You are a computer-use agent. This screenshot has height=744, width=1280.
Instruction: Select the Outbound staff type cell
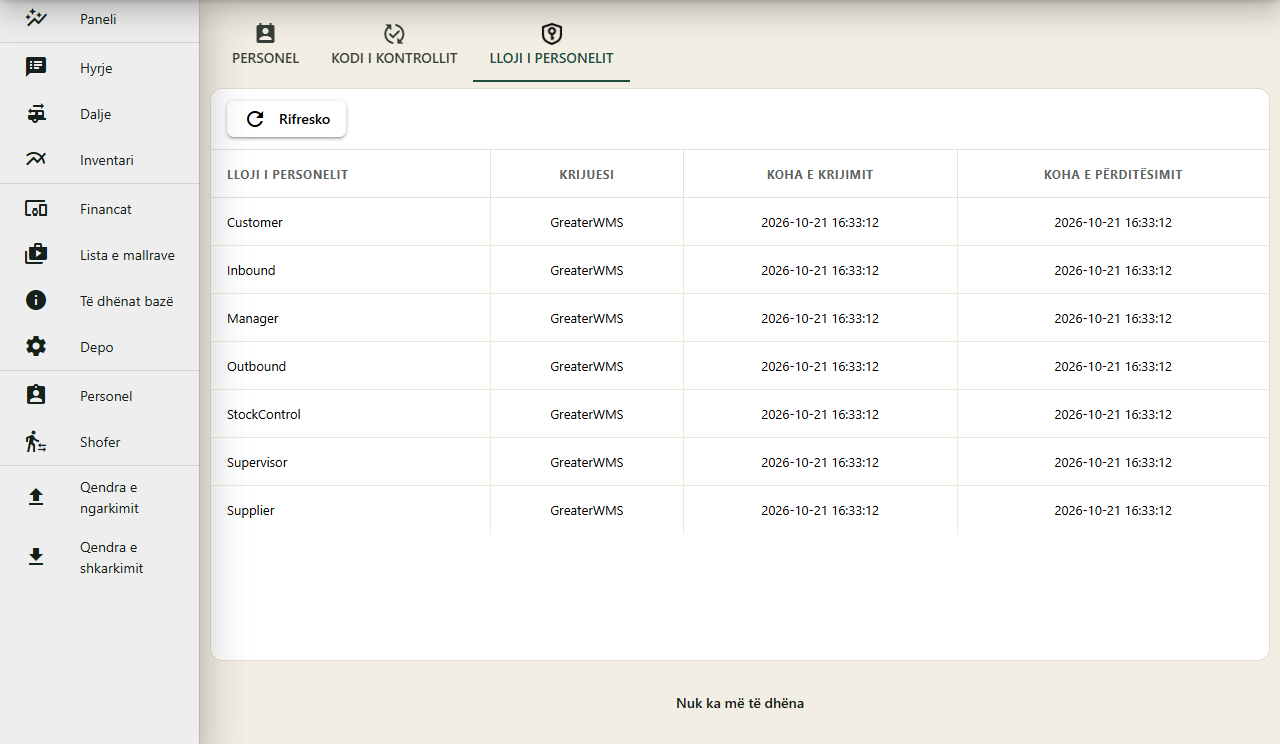[350, 366]
